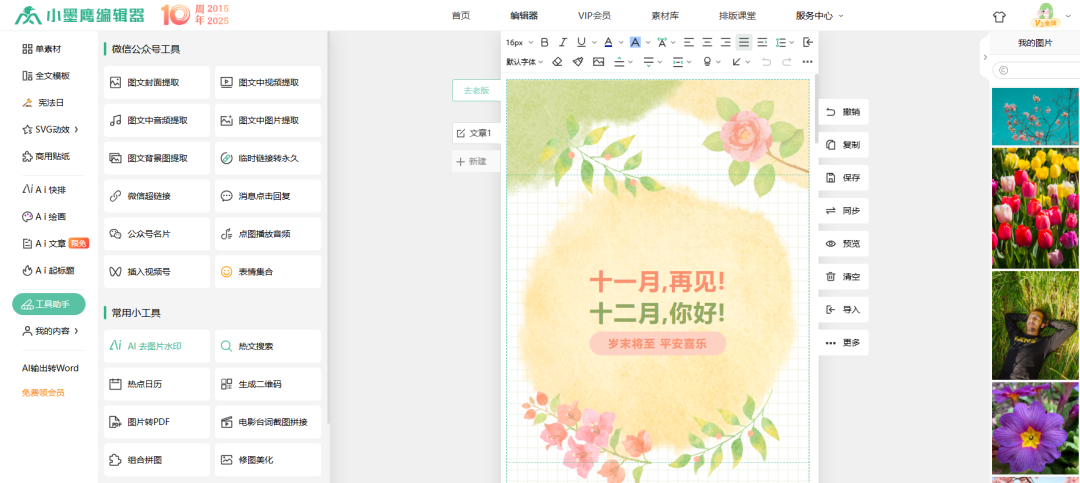Select yellow and red tulips thumbnail

click(1035, 208)
